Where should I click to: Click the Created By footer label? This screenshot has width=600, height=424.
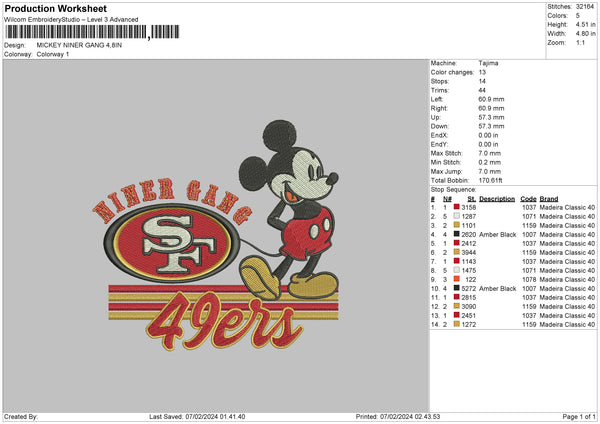click(21, 416)
